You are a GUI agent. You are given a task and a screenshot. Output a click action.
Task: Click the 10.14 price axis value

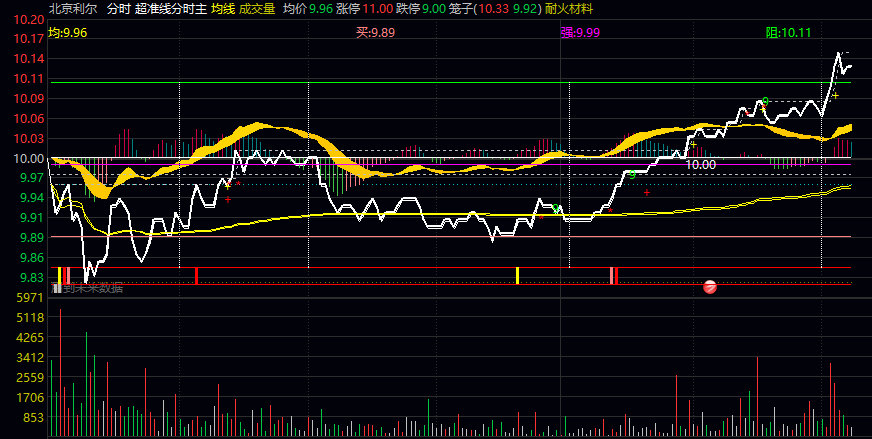pyautogui.click(x=29, y=59)
